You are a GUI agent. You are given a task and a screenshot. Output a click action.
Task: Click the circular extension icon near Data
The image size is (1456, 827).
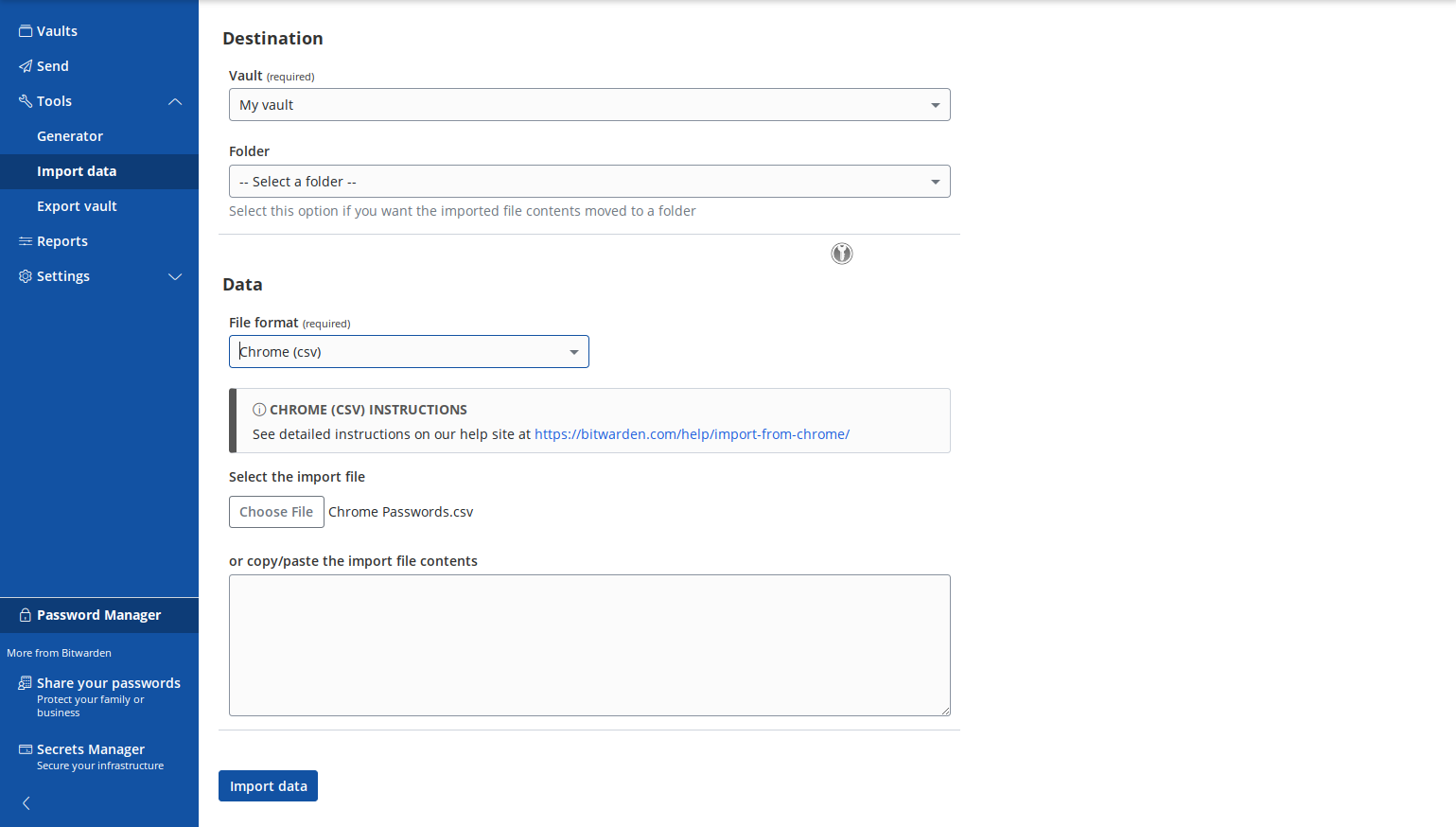pos(842,254)
